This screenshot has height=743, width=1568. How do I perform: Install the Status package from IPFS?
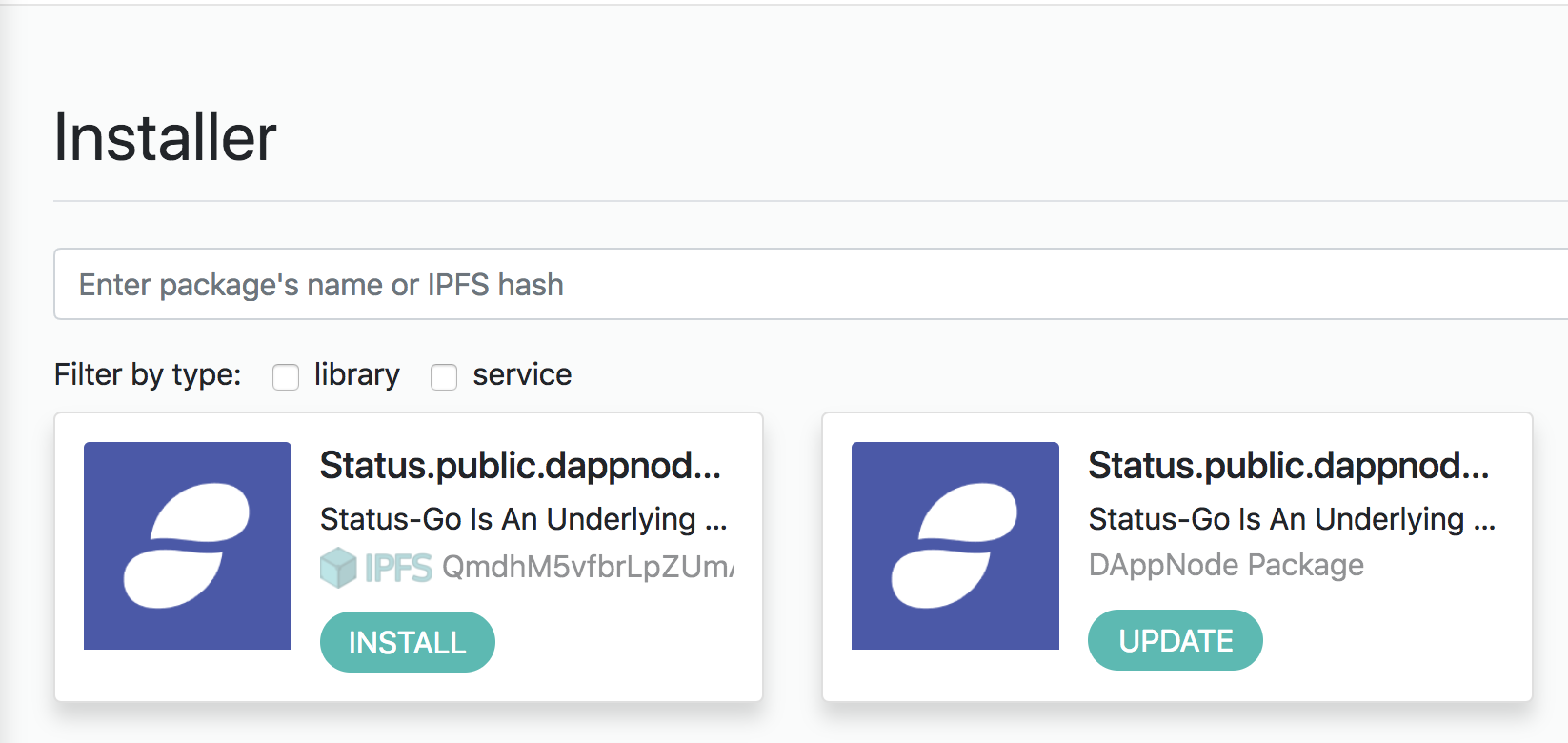pyautogui.click(x=408, y=642)
